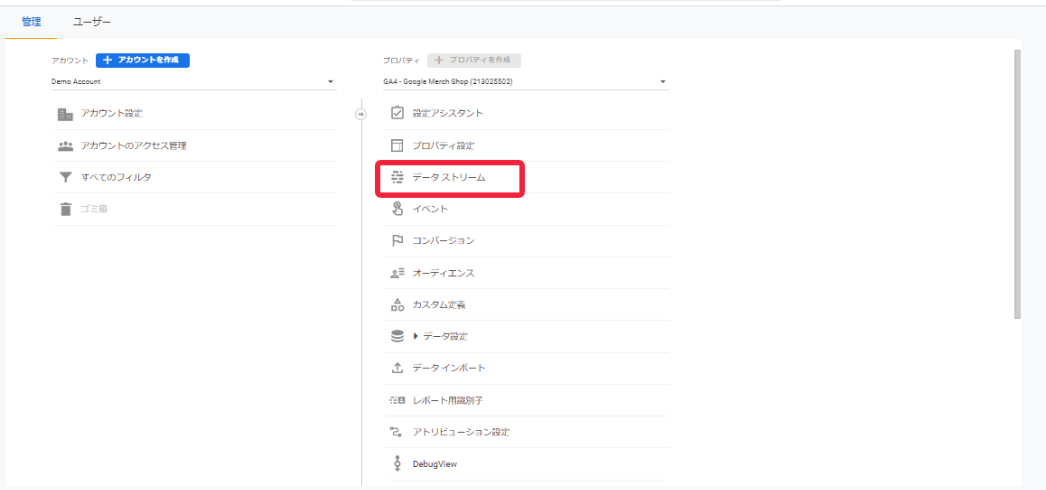Open カスタム定義
Viewport: 1046px width, 490px height.
[439, 305]
